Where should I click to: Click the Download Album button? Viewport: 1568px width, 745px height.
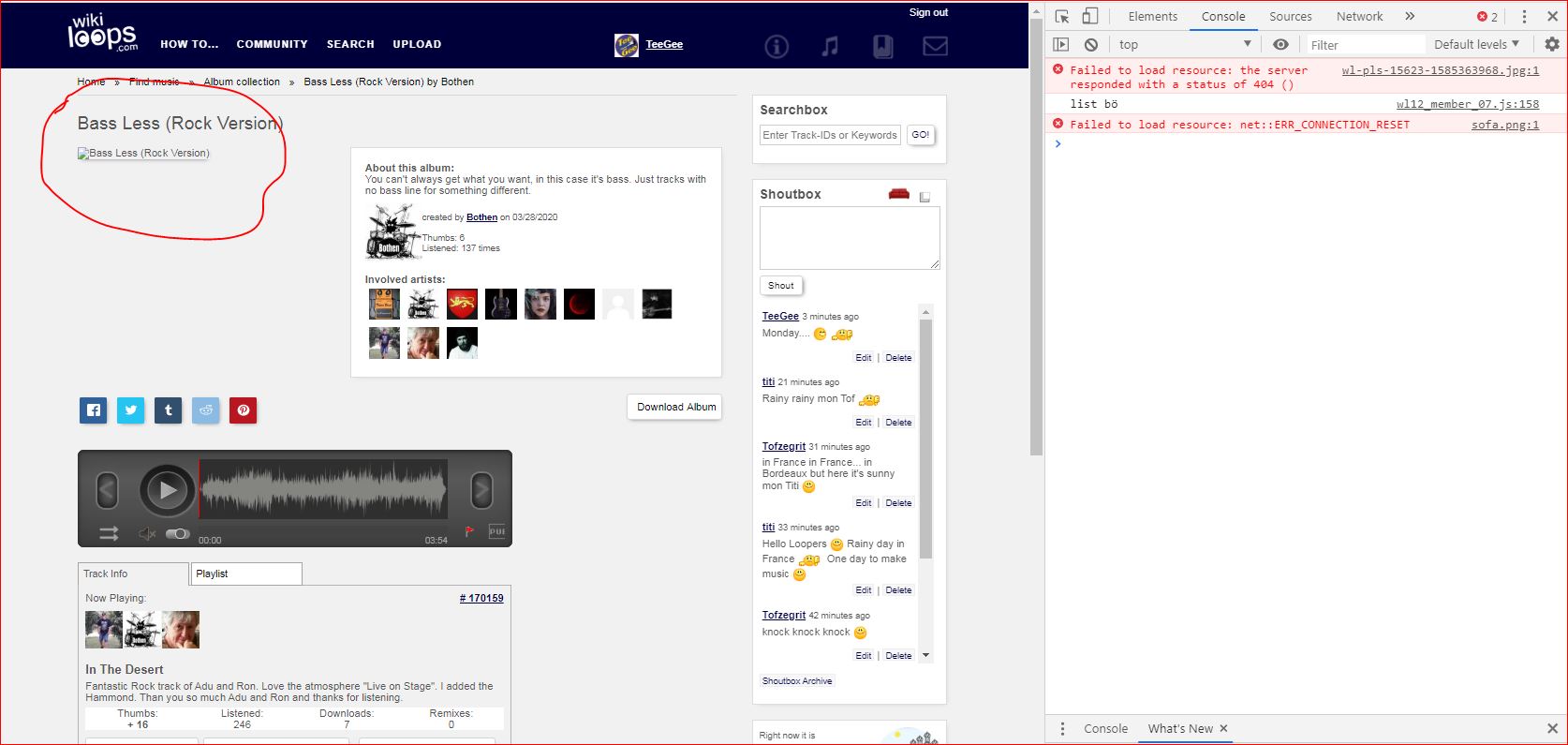point(675,407)
